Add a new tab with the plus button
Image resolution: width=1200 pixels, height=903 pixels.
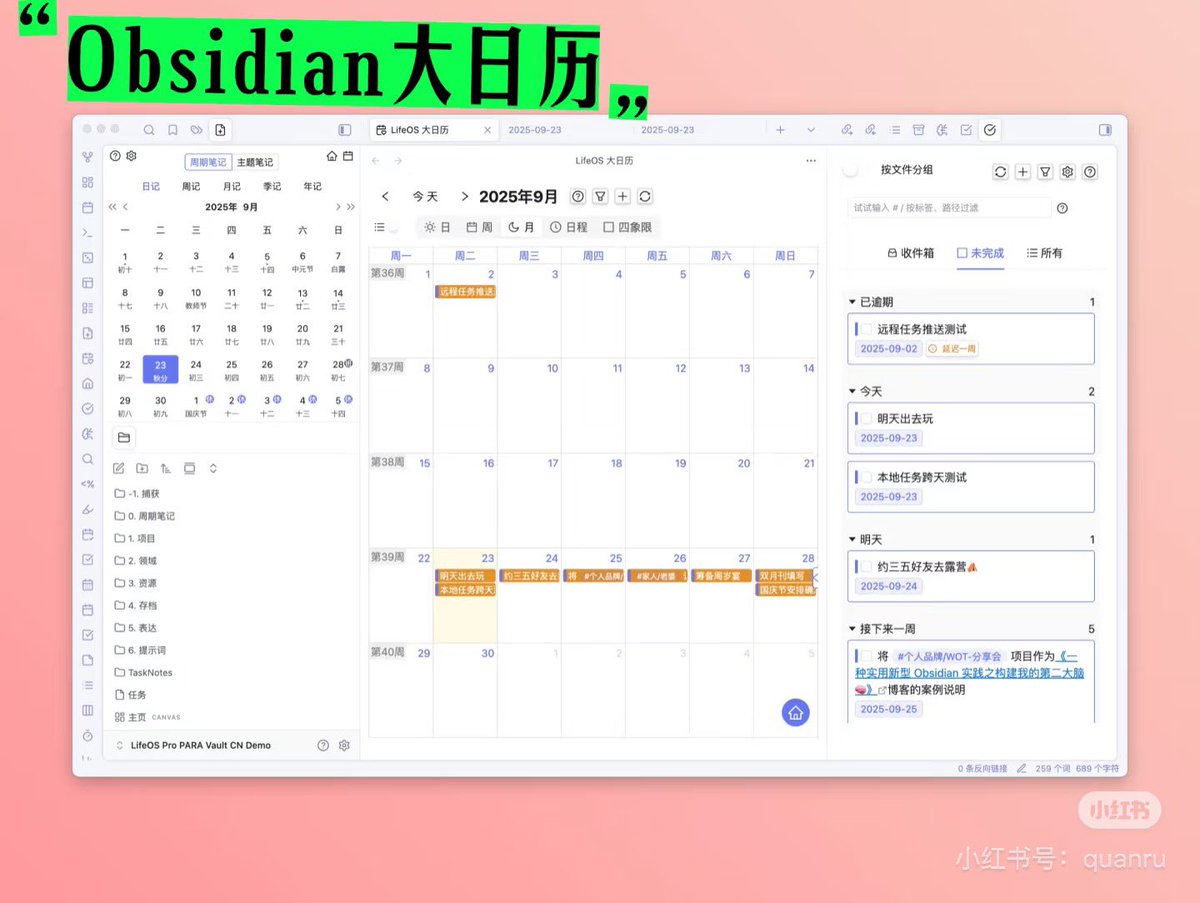[x=781, y=130]
